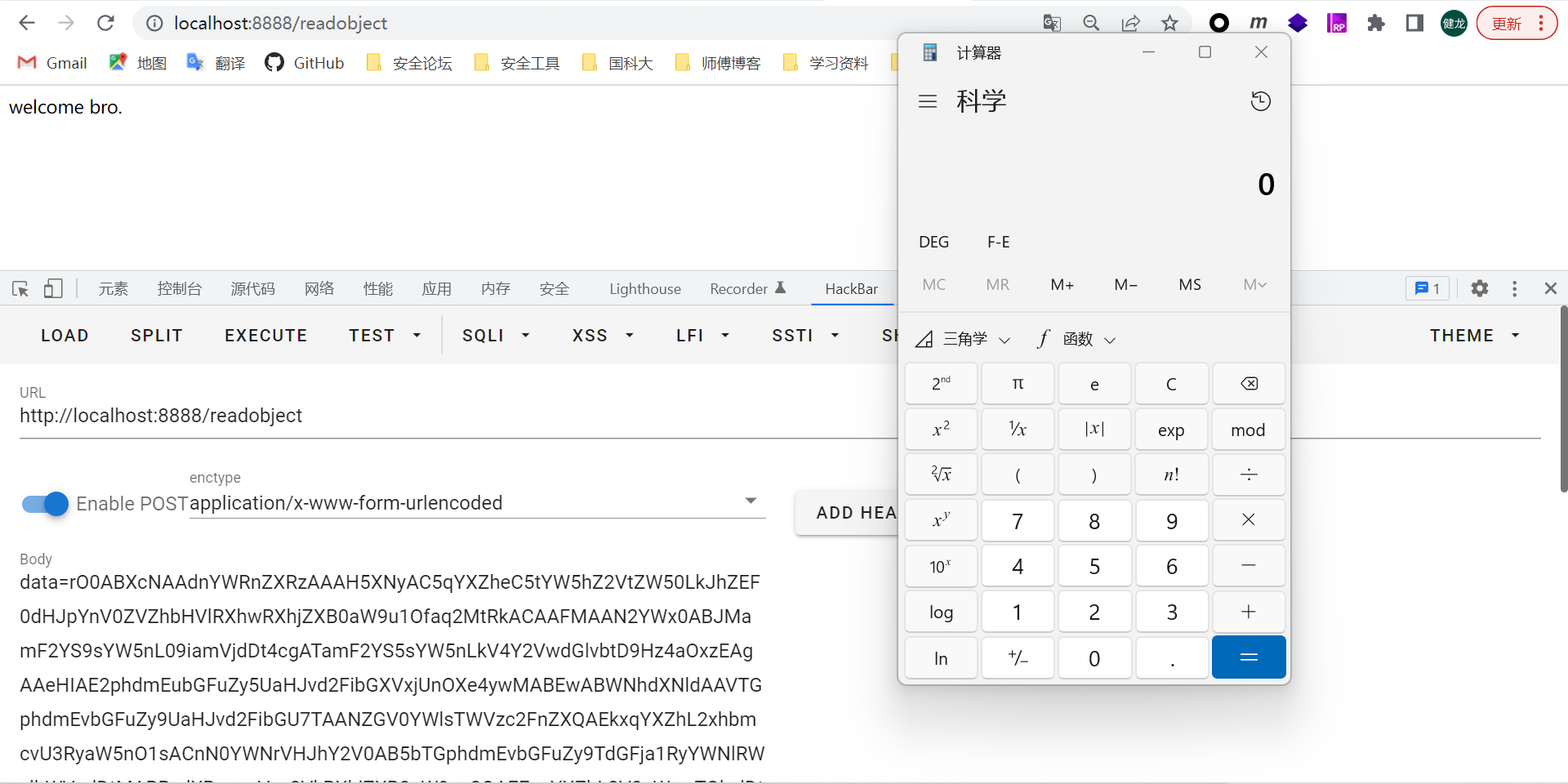Viewport: 1568px width, 784px height.
Task: Open the 安全论坛 bookmark folder
Action: (409, 63)
